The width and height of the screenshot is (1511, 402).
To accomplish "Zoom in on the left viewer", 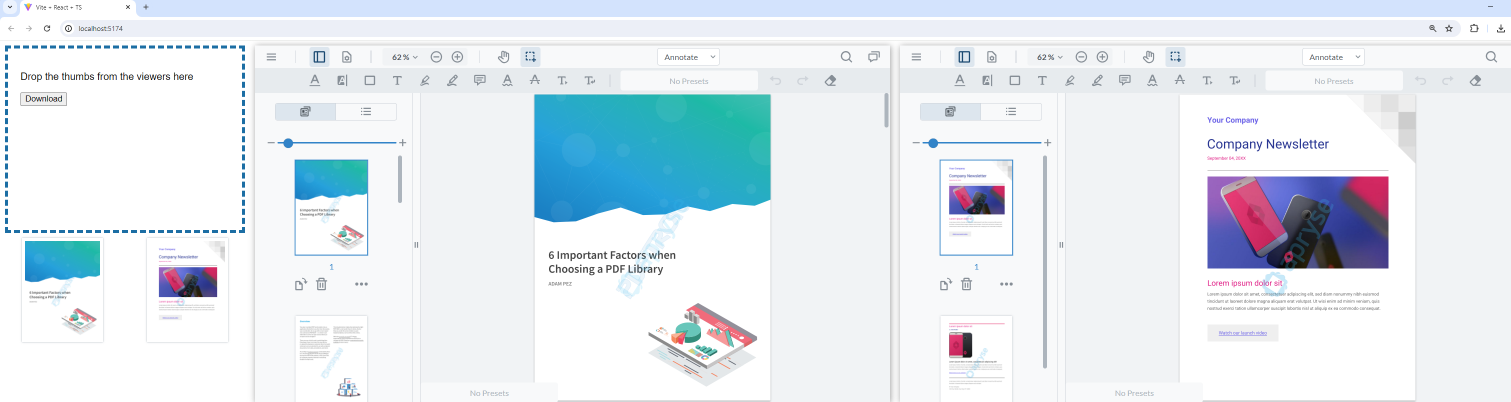I will (x=457, y=57).
